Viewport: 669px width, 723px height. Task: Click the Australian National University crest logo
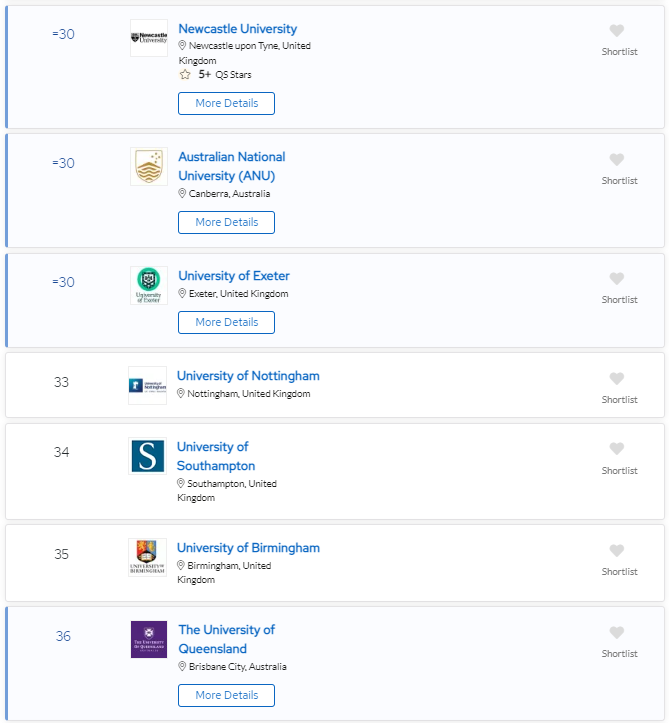click(149, 167)
